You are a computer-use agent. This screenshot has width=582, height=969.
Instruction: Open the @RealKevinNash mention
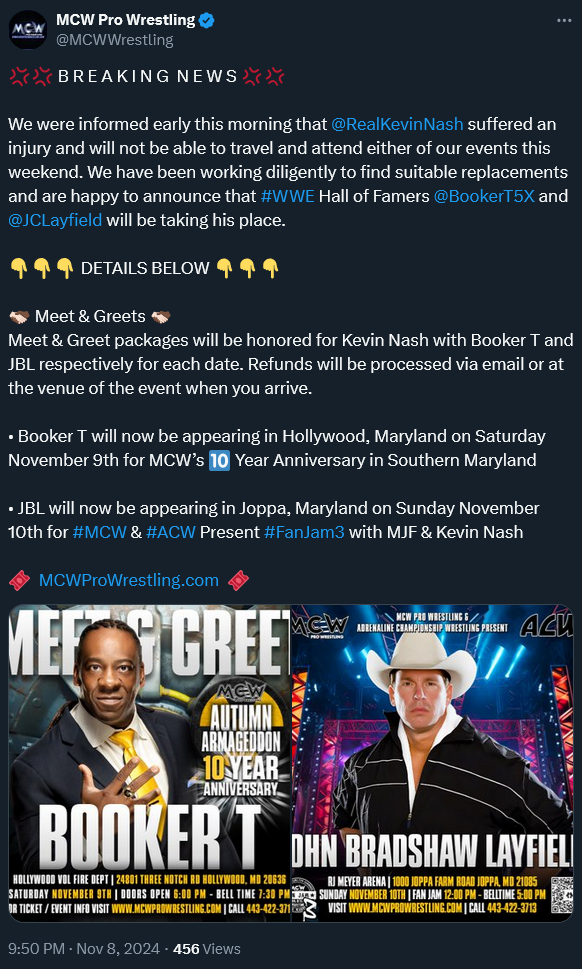click(397, 124)
